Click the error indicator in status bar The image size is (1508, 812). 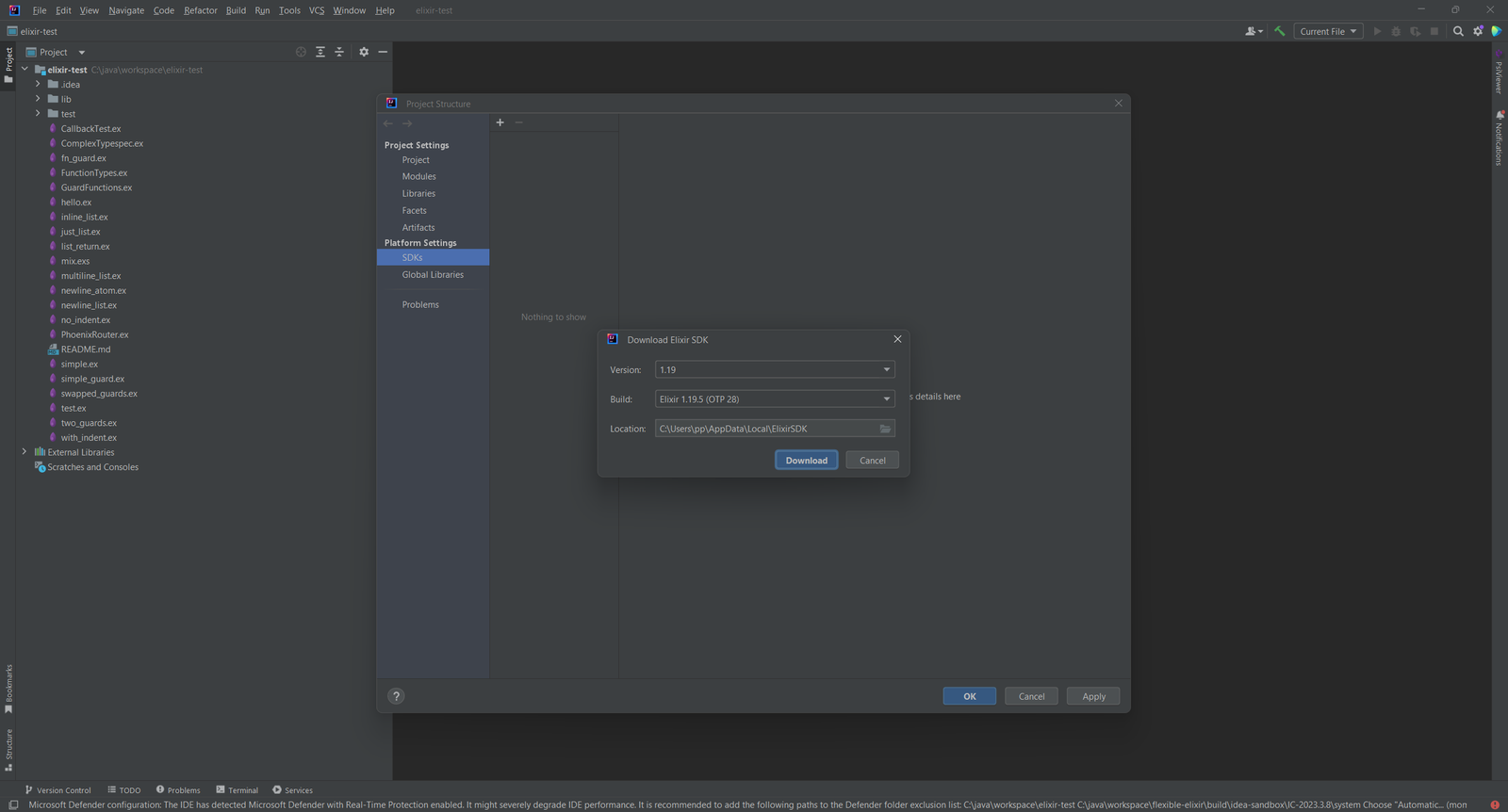1495,804
